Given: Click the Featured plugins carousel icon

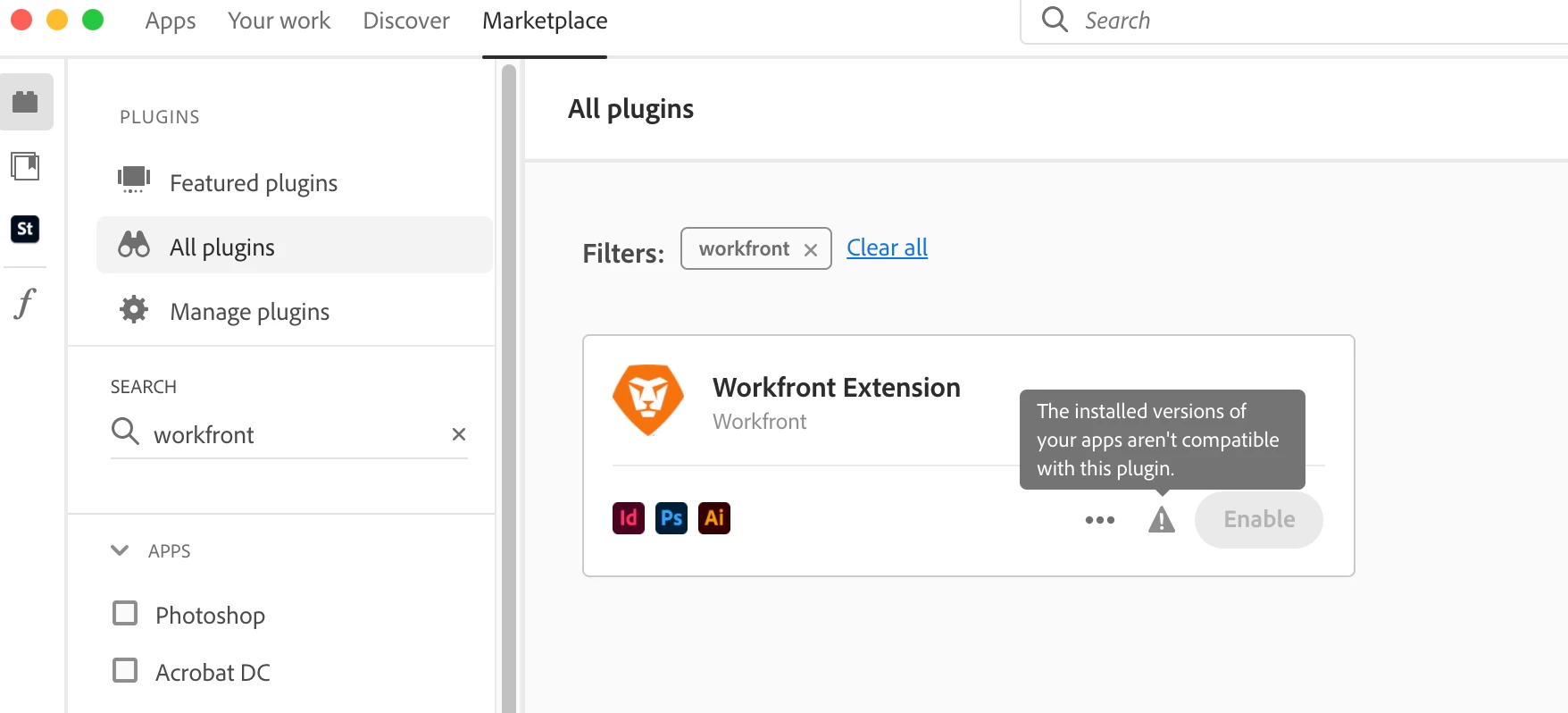Looking at the screenshot, I should (134, 180).
